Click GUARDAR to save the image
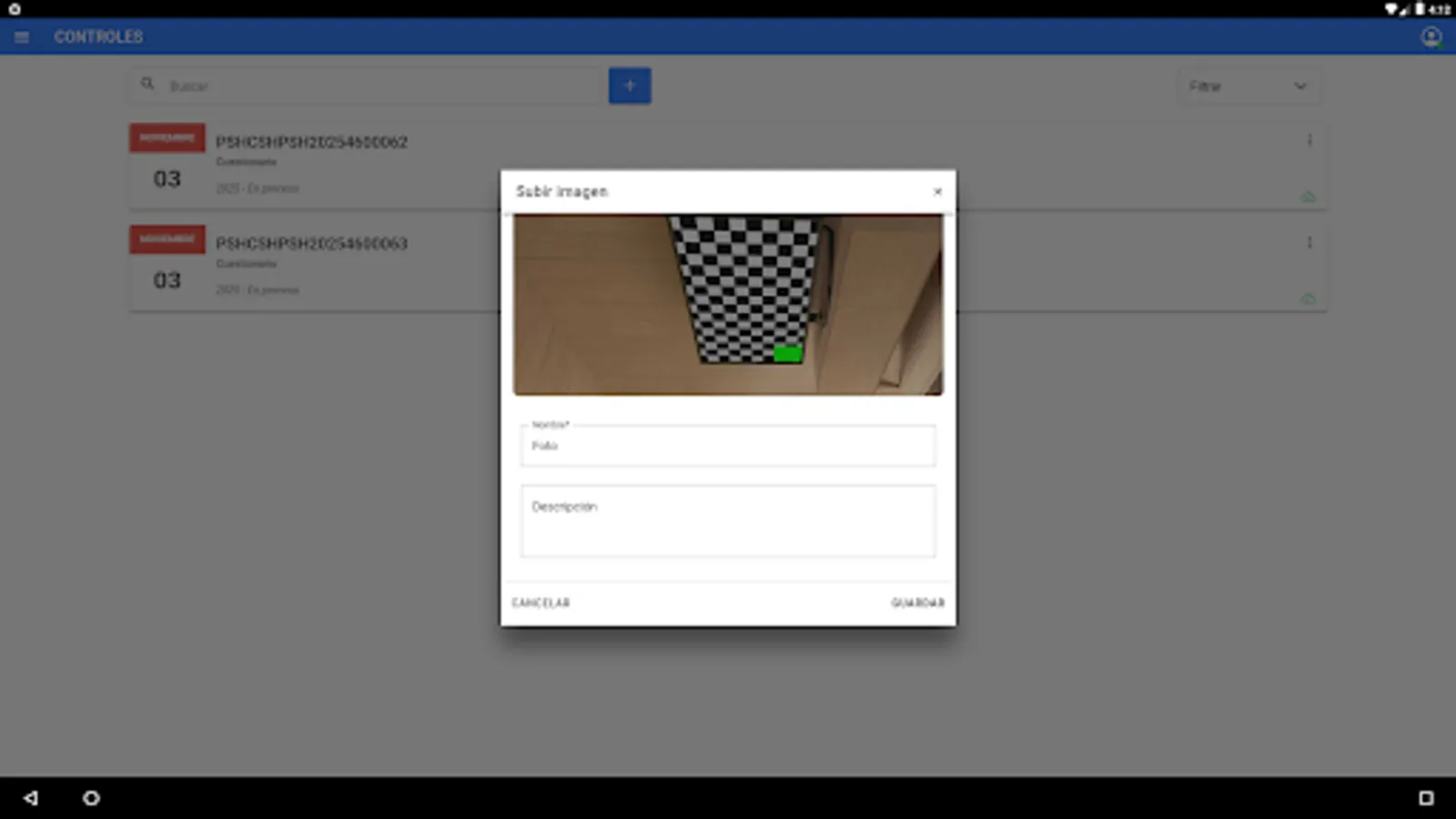The height and width of the screenshot is (819, 1456). pos(918,602)
